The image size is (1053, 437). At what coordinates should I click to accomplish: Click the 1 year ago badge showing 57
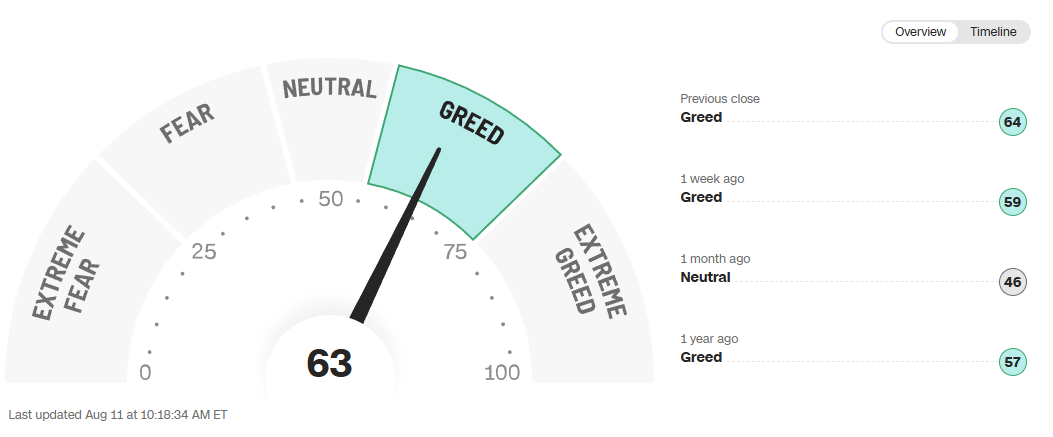point(1012,362)
